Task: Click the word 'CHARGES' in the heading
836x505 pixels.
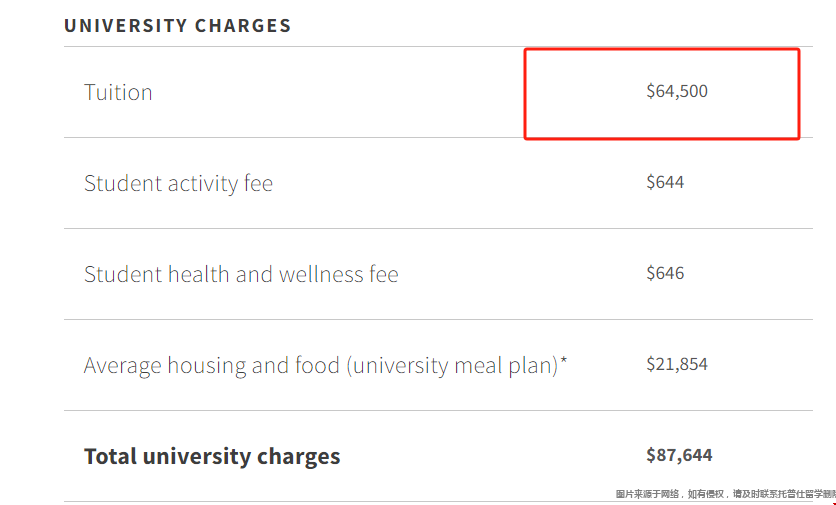Action: [x=243, y=26]
